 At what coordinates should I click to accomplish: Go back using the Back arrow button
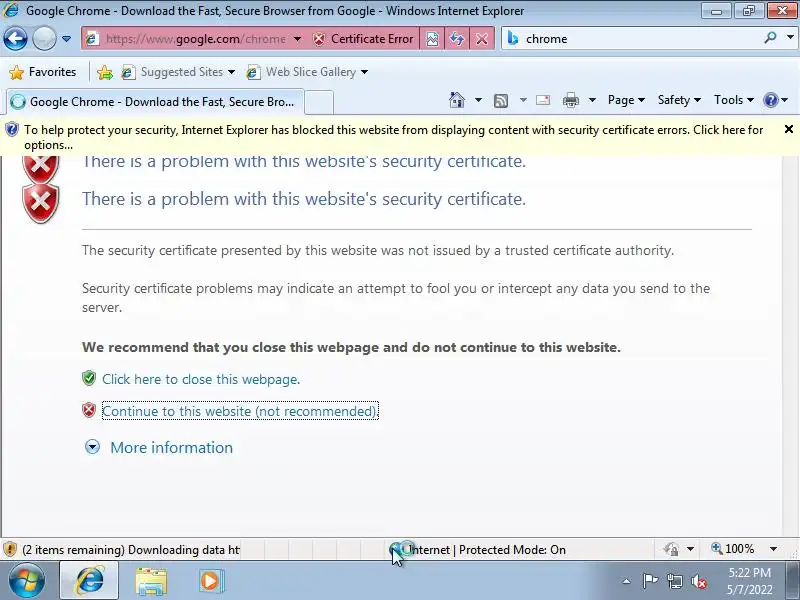click(x=15, y=38)
